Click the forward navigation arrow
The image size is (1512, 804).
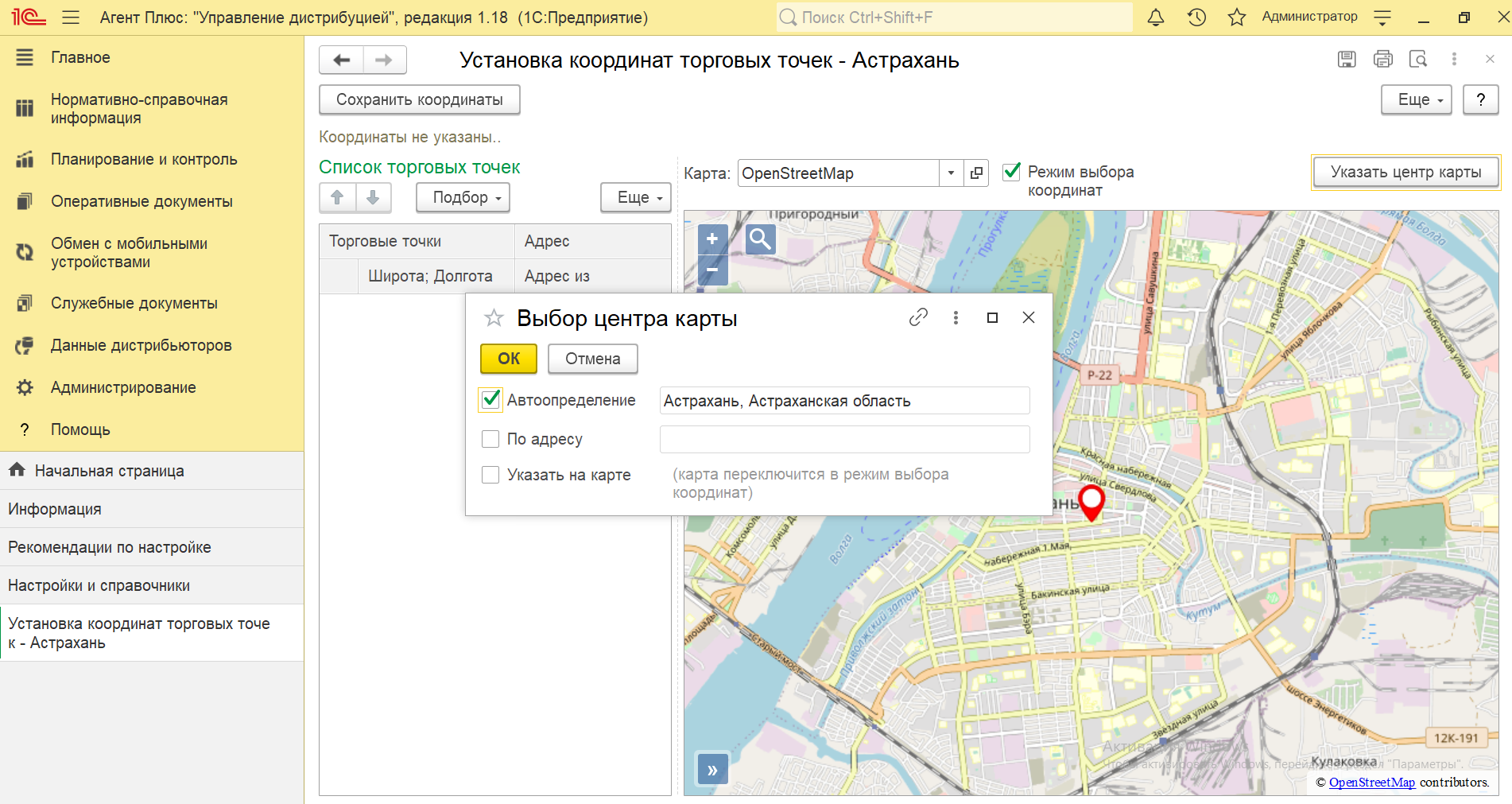(x=384, y=60)
